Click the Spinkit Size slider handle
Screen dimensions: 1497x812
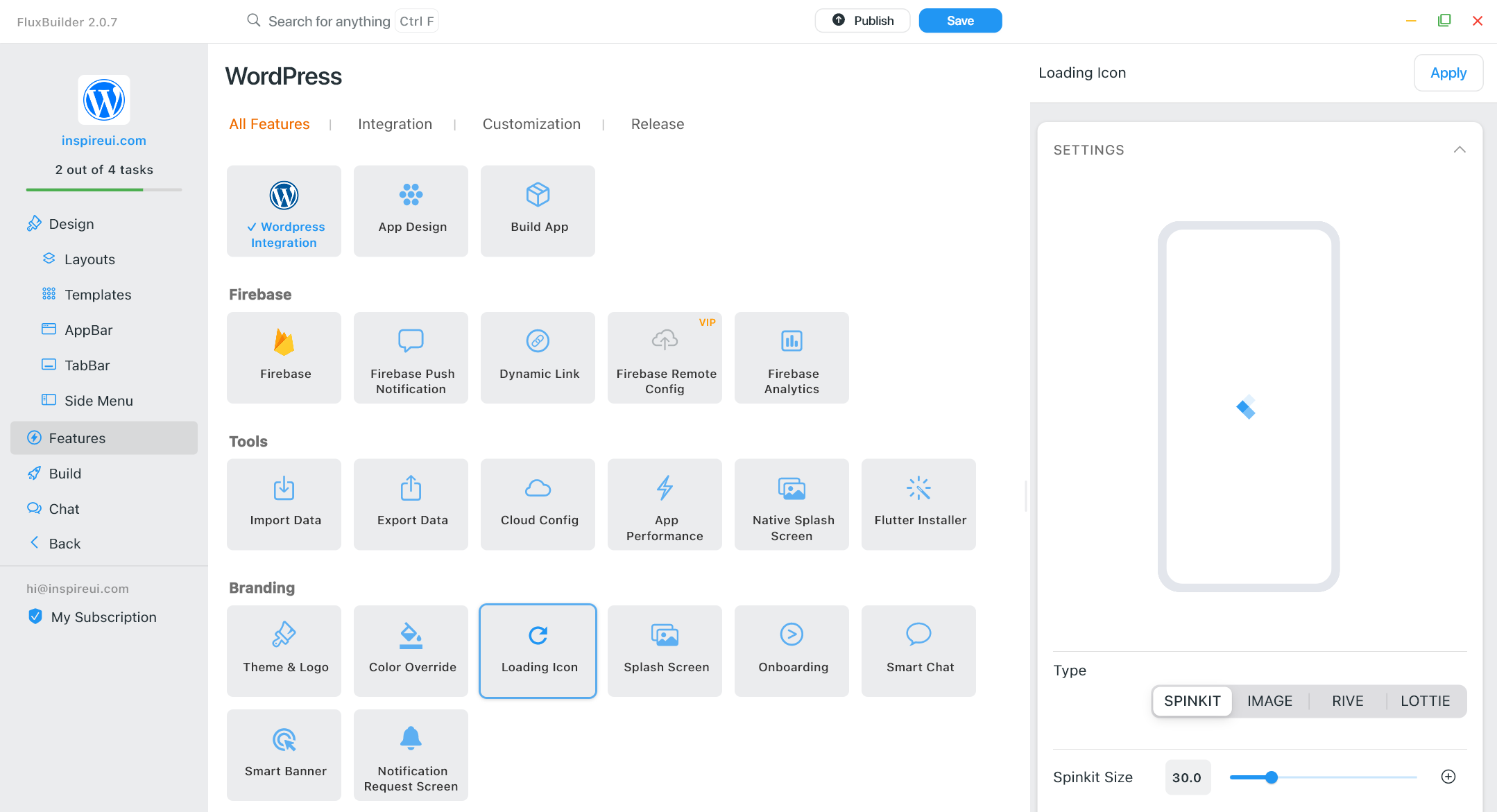[1271, 777]
